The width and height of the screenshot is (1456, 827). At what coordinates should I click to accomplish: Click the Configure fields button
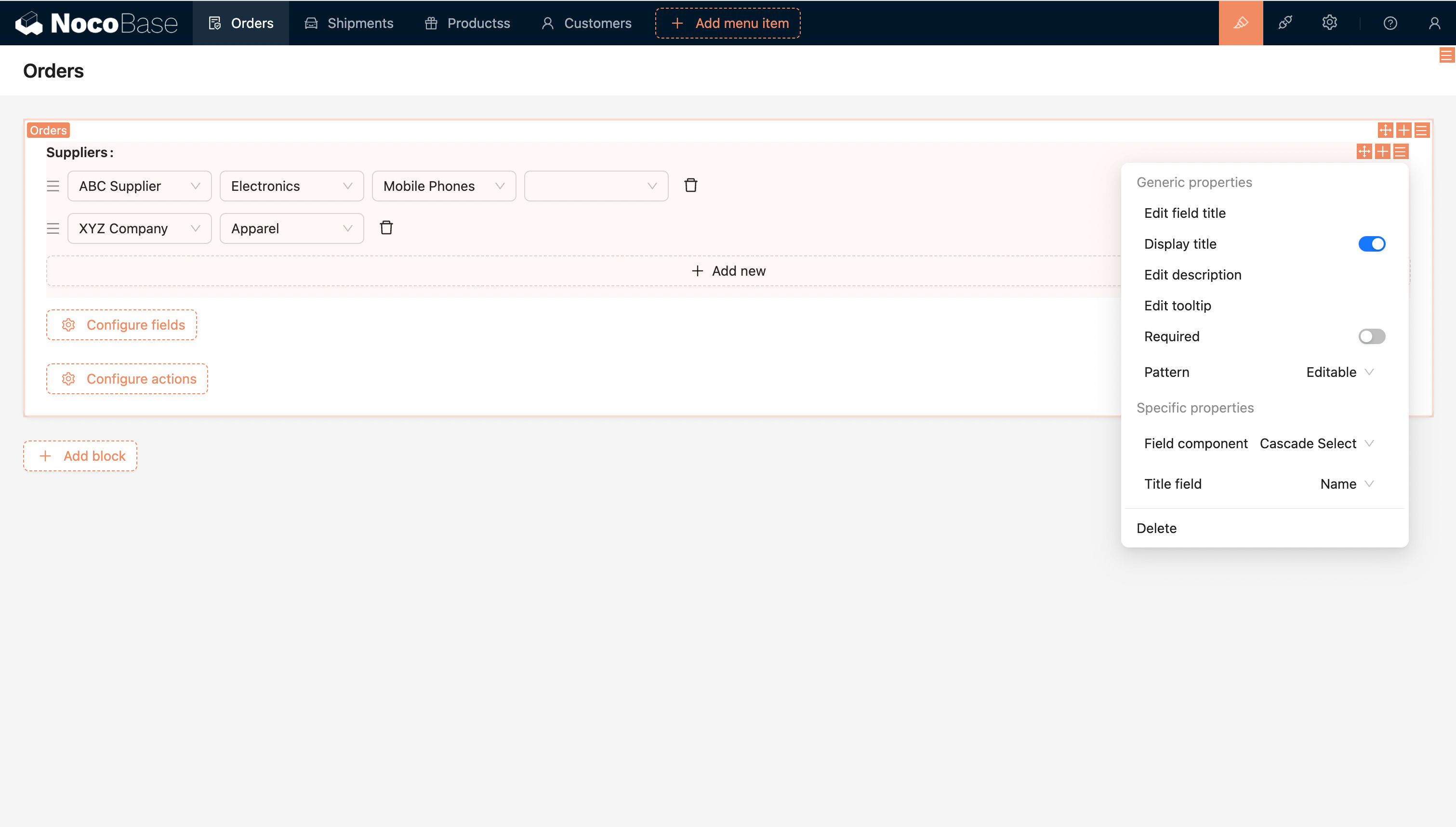coord(121,325)
